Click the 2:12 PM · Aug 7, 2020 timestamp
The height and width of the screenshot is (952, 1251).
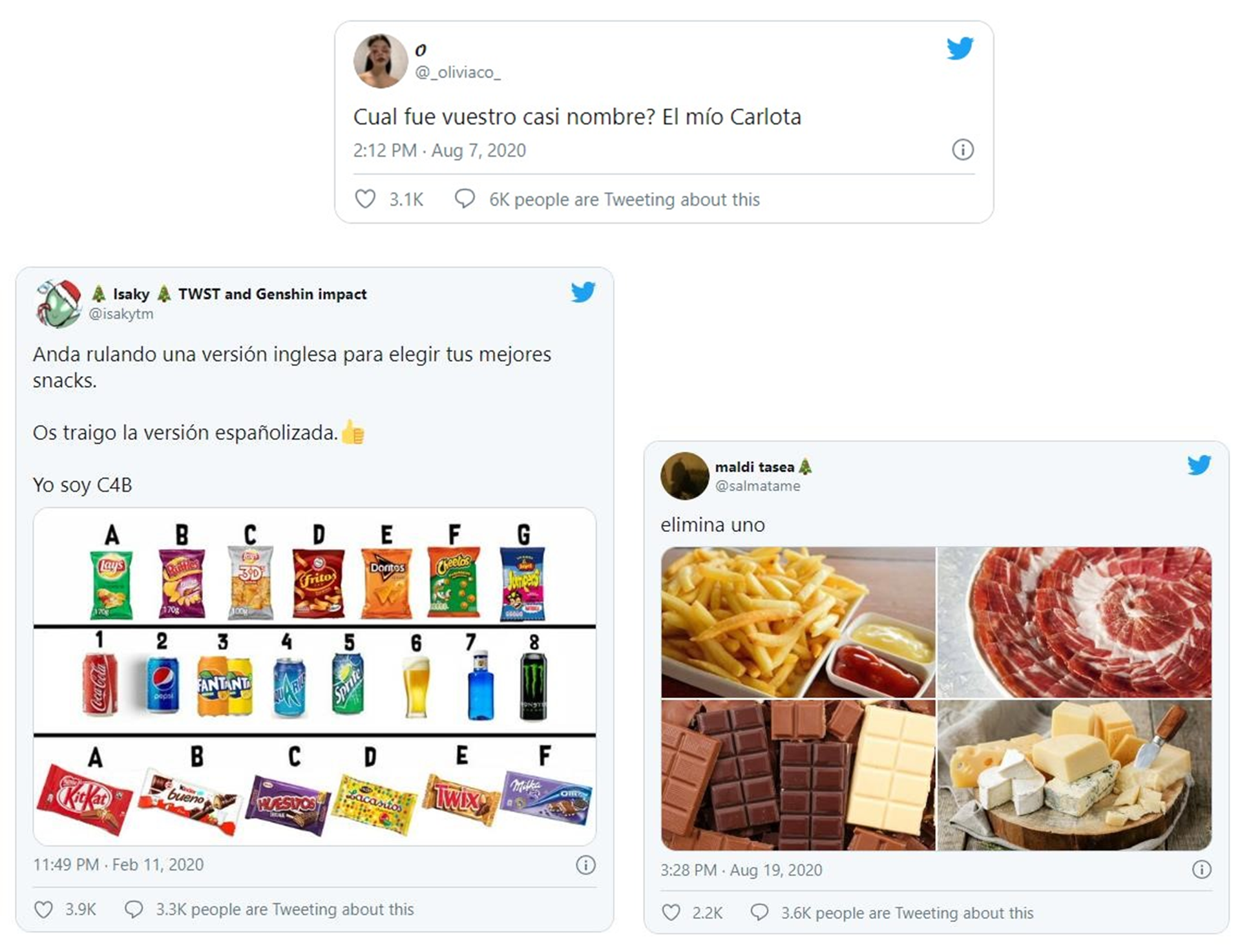439,151
